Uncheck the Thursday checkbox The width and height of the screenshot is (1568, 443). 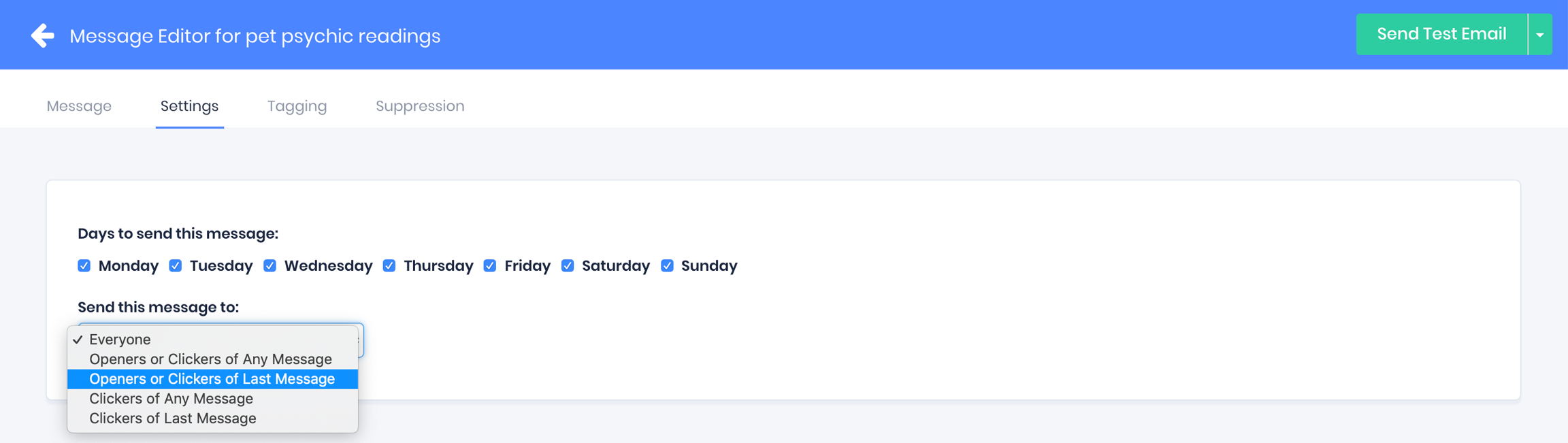pos(389,265)
